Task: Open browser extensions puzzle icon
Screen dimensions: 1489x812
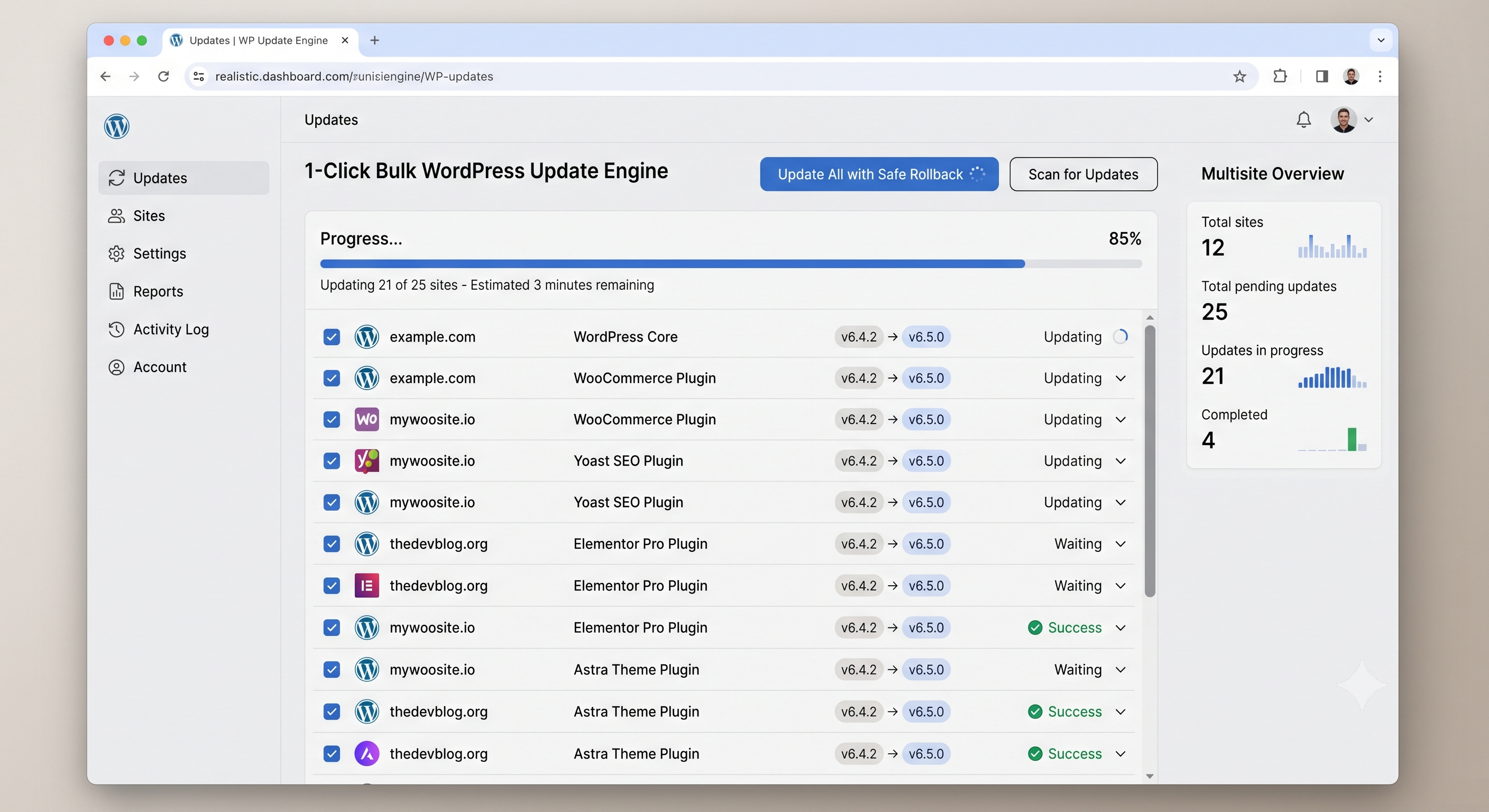Action: (1280, 76)
